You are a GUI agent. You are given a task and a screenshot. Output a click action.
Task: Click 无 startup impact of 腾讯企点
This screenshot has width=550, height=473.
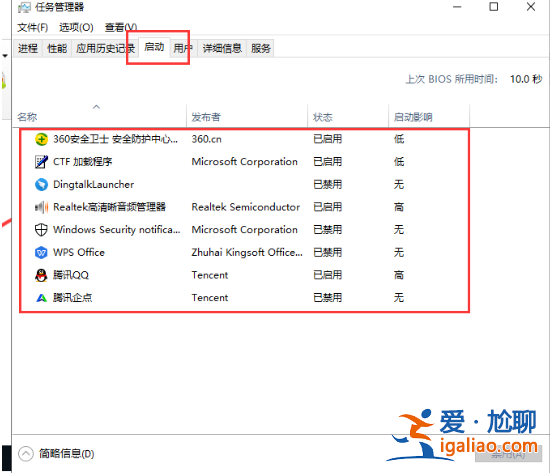[399, 298]
